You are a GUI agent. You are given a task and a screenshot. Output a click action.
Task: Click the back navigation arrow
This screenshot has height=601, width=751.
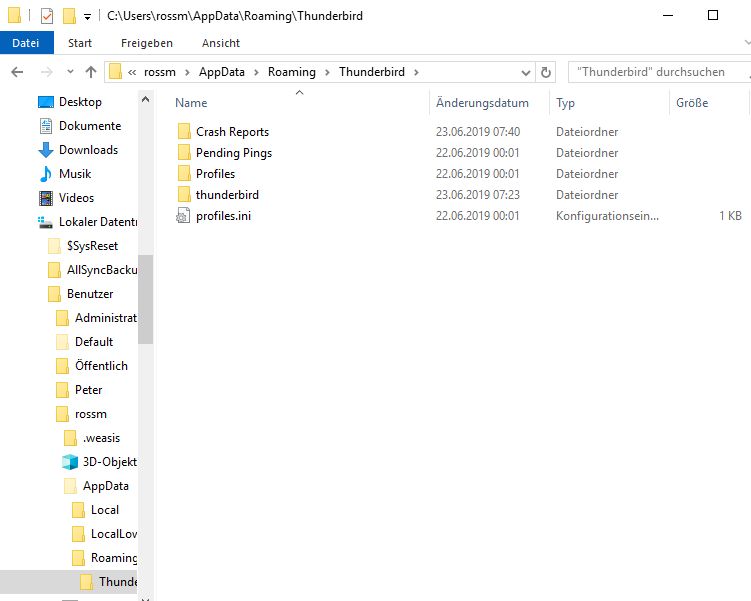click(x=17, y=72)
